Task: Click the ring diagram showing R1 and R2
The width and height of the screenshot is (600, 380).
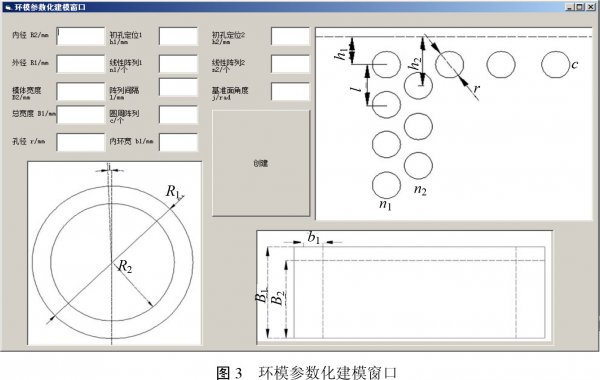Action: click(114, 253)
